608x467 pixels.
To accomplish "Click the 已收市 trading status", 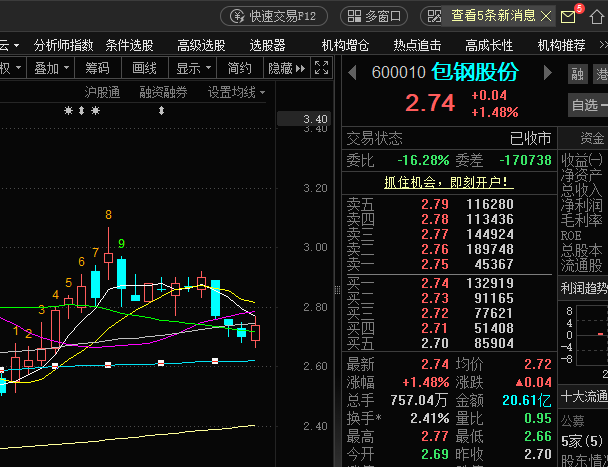I will click(x=530, y=138).
